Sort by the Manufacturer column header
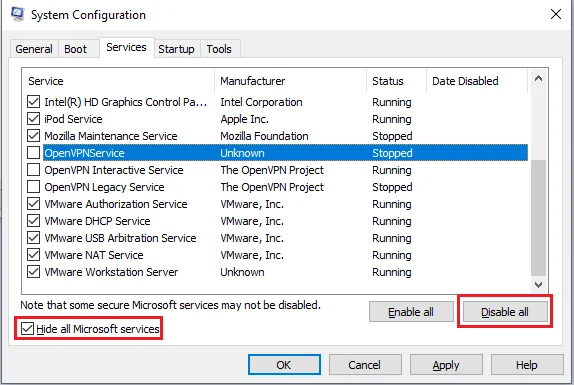The height and width of the screenshot is (385, 574). [x=290, y=81]
